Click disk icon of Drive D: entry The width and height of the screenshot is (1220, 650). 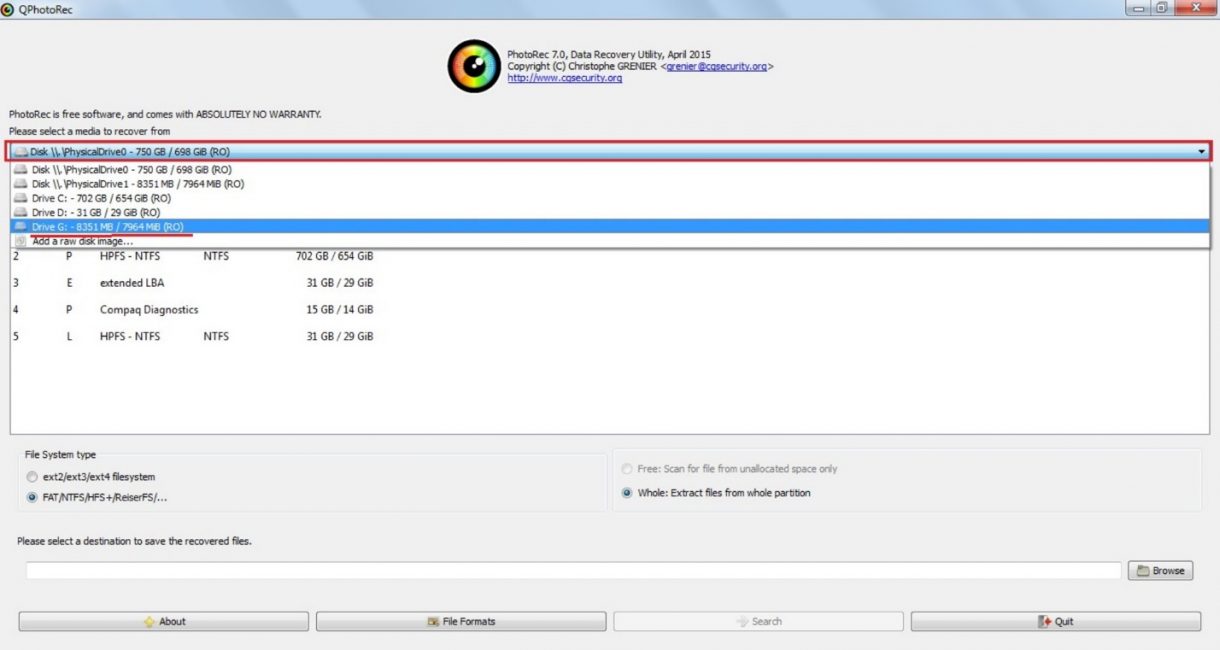coord(21,212)
